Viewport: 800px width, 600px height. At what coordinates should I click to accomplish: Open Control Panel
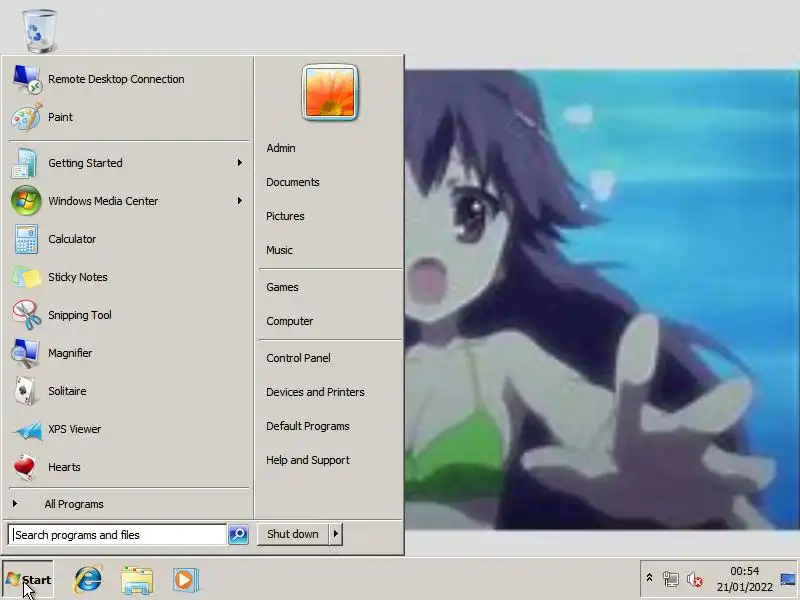[x=298, y=358]
